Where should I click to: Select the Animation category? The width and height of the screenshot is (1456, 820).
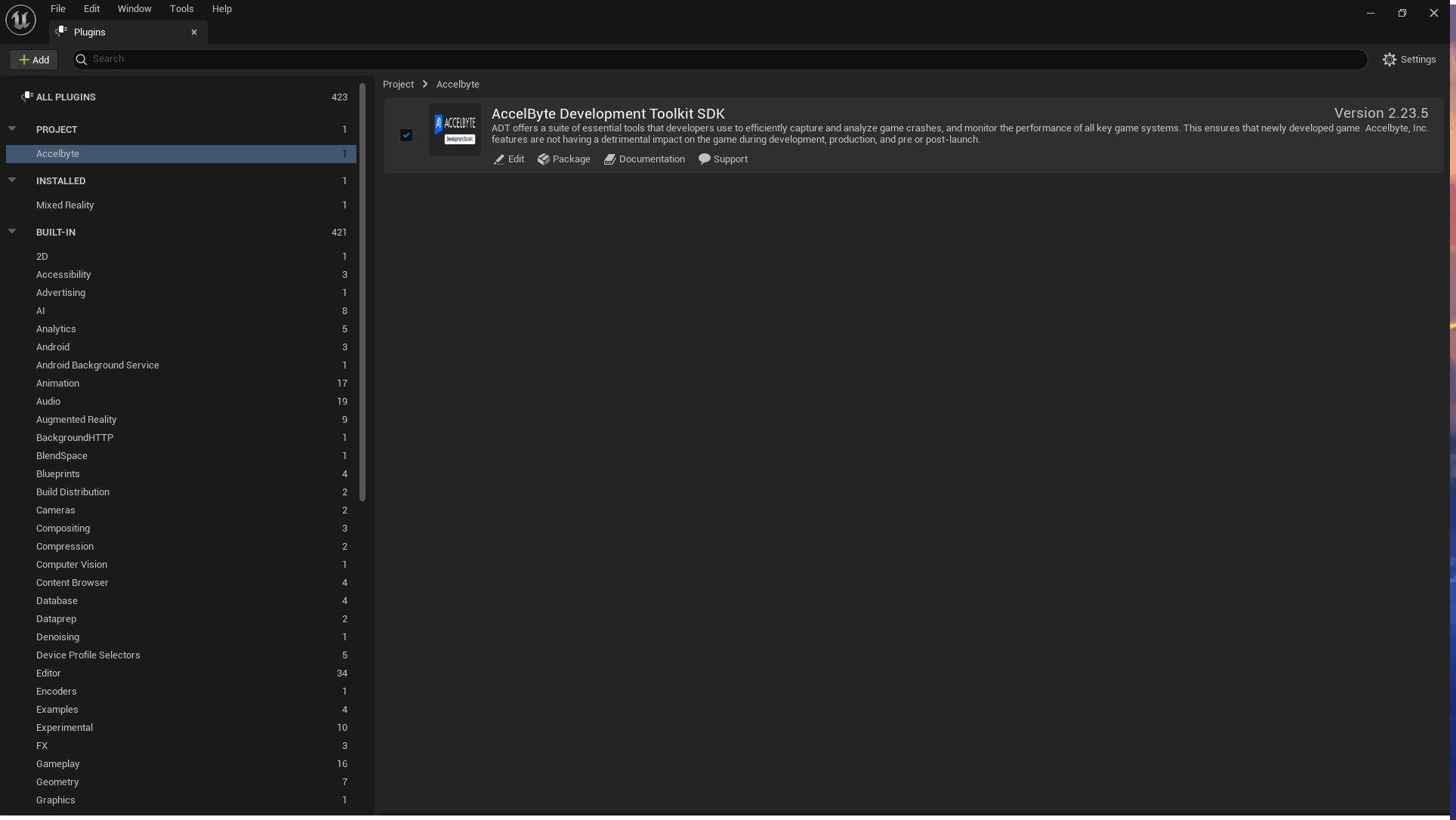[181, 383]
